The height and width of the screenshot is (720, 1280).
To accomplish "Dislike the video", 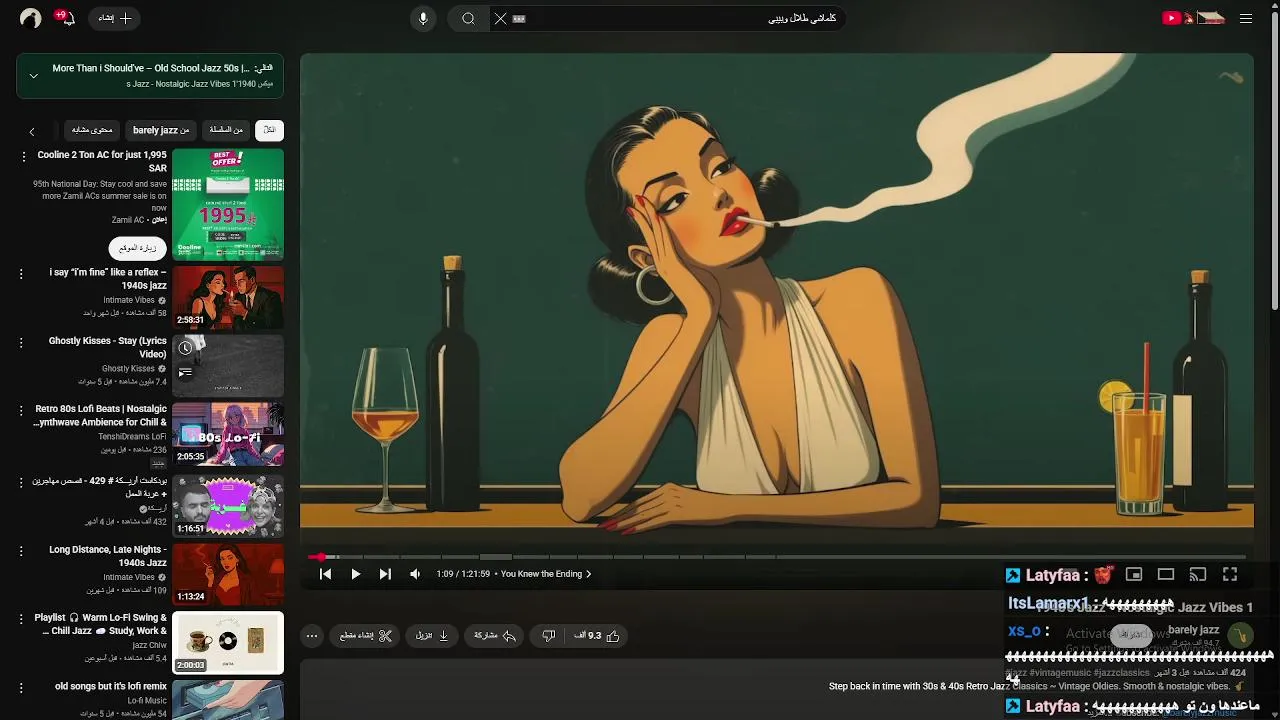I will click(548, 635).
